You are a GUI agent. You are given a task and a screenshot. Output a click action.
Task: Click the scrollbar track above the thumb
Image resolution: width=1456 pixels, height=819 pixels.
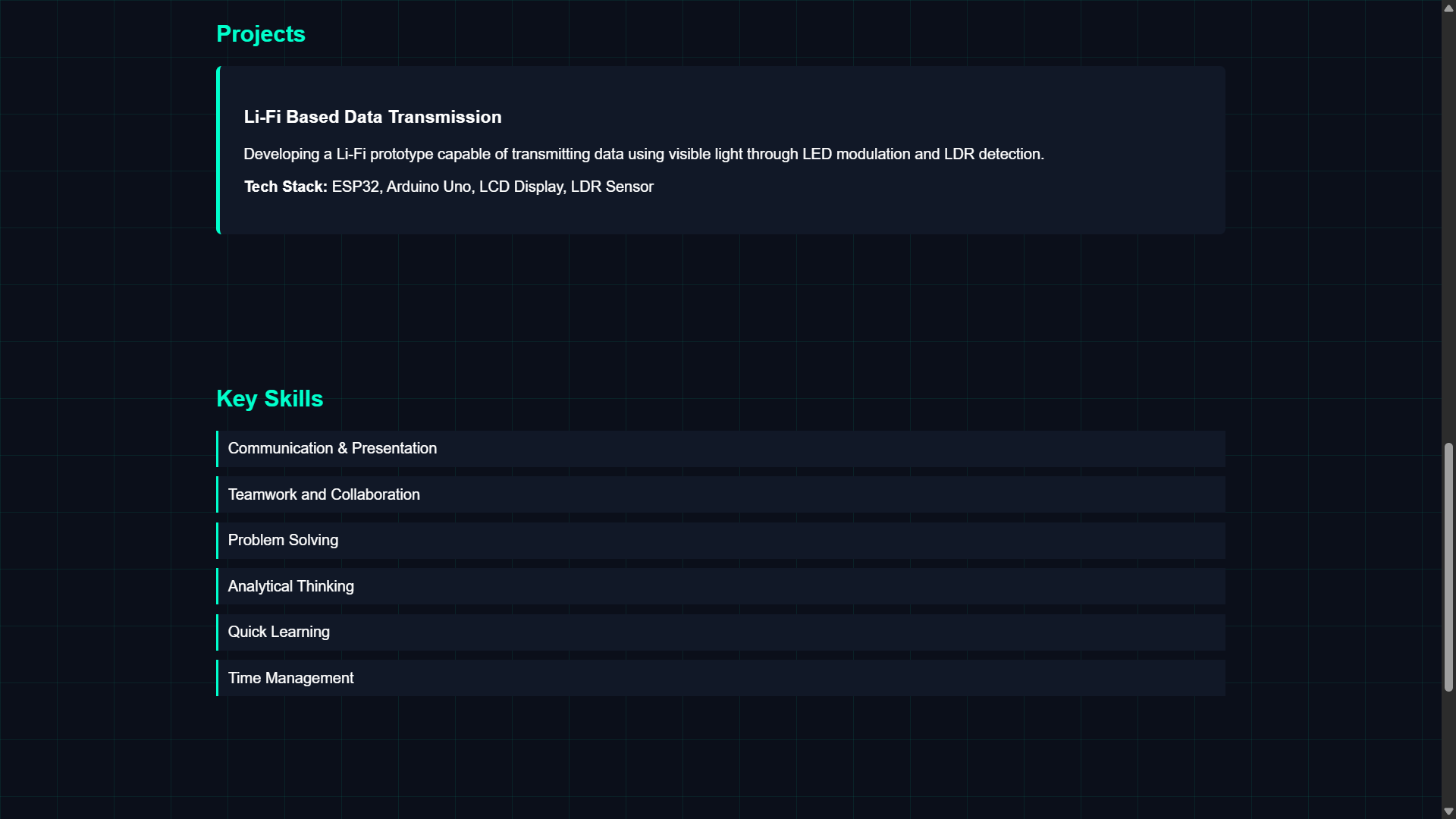pos(1448,227)
